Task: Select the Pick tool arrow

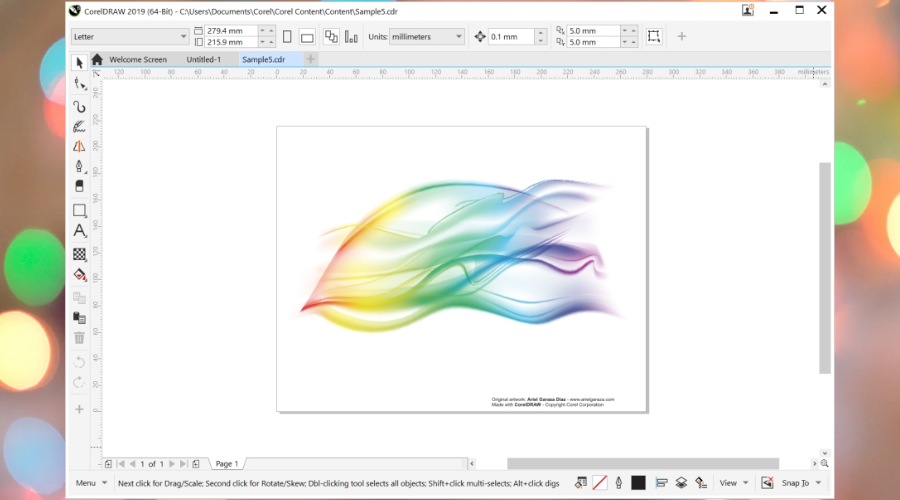Action: [79, 63]
